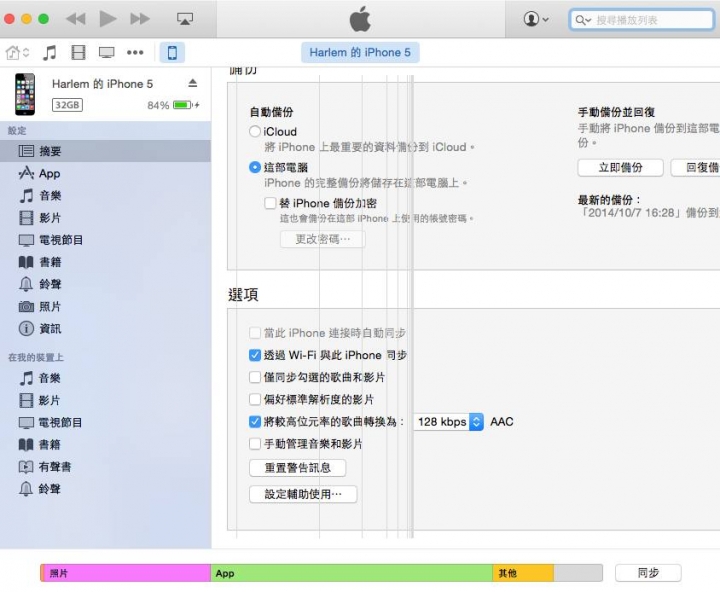Enable 替 iPhone 備份加密 checkbox
720x592 pixels.
[x=270, y=203]
